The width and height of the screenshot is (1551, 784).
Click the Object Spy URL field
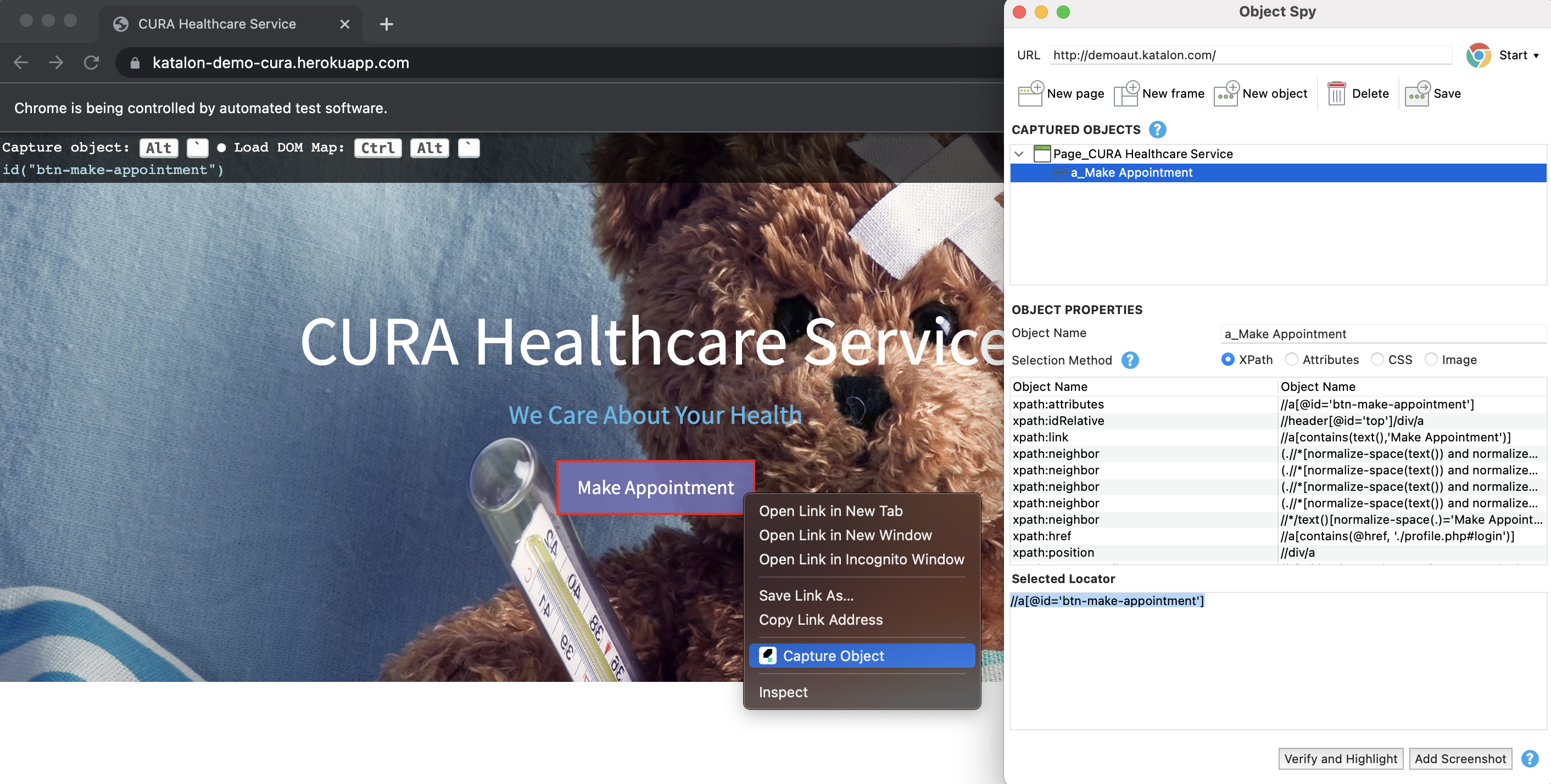tap(1251, 55)
